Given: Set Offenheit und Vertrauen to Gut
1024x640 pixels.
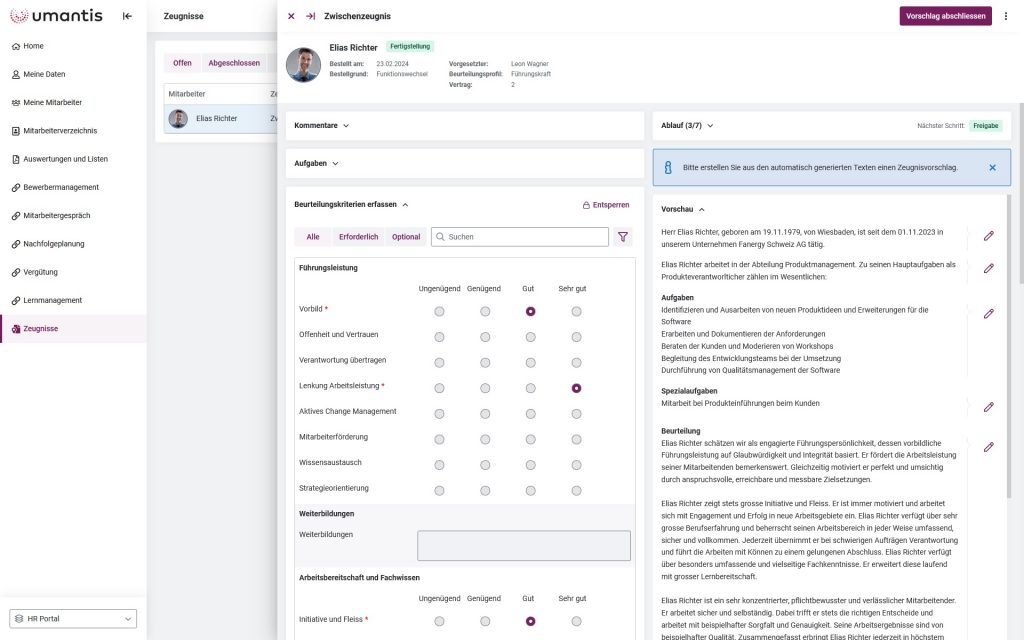Looking at the screenshot, I should (x=530, y=336).
